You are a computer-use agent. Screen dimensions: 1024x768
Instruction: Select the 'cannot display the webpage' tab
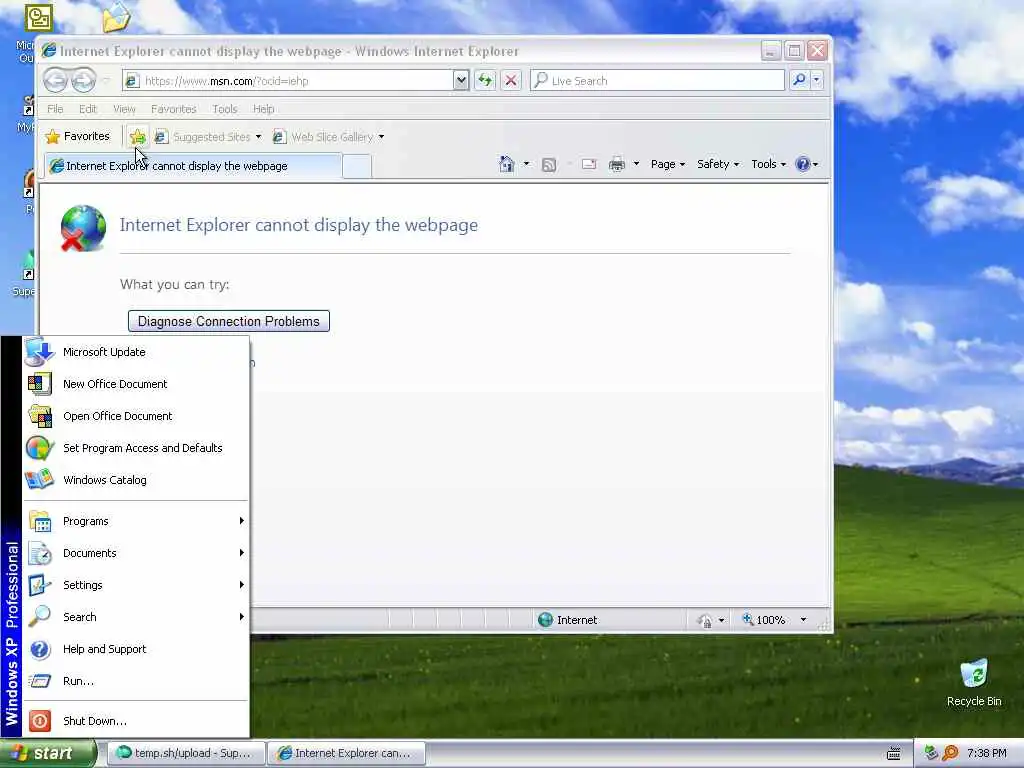[193, 166]
